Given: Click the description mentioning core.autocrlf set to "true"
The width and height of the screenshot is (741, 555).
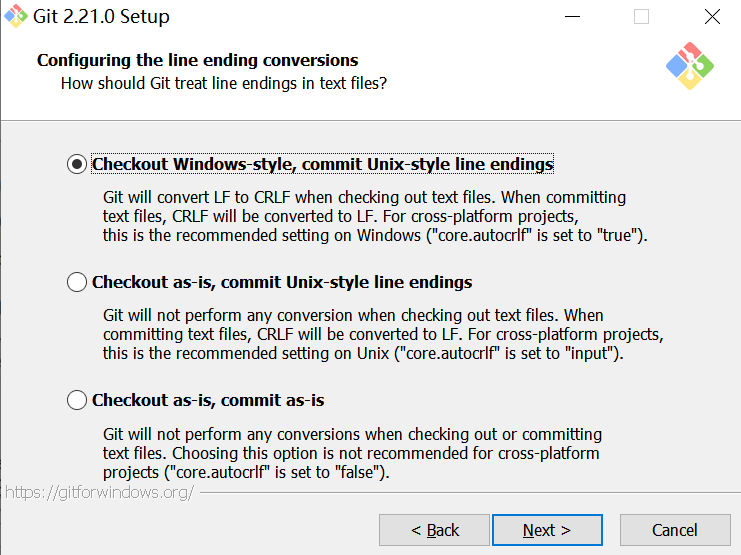Looking at the screenshot, I should point(374,216).
